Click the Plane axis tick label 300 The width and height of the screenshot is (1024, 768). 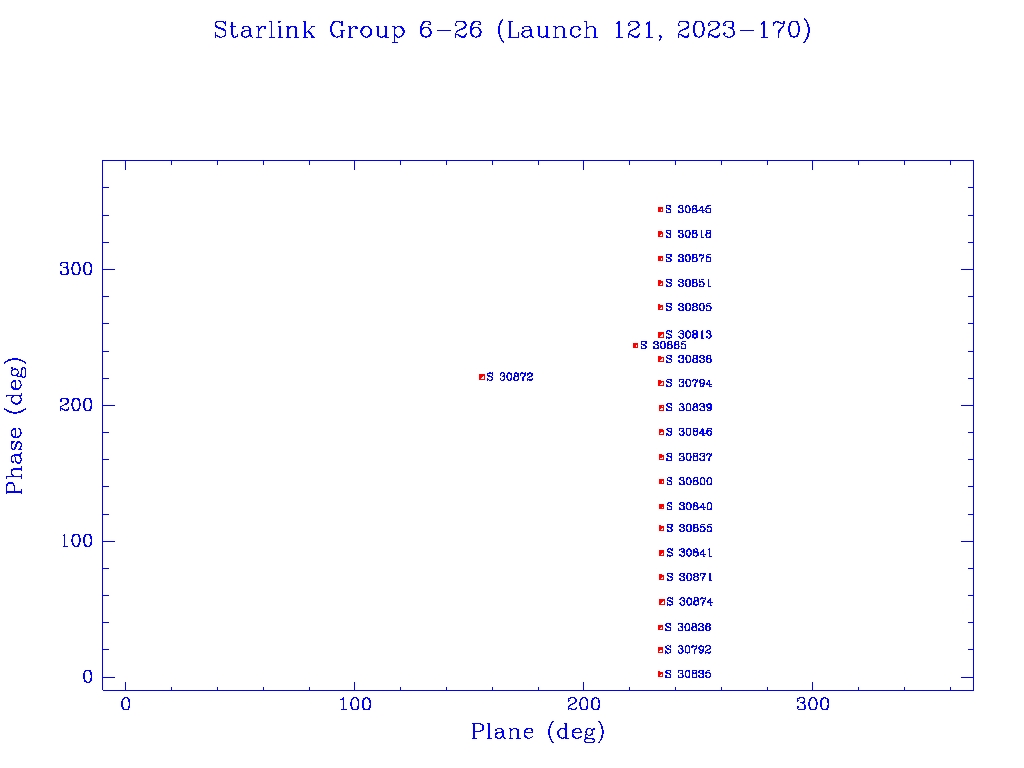click(813, 704)
